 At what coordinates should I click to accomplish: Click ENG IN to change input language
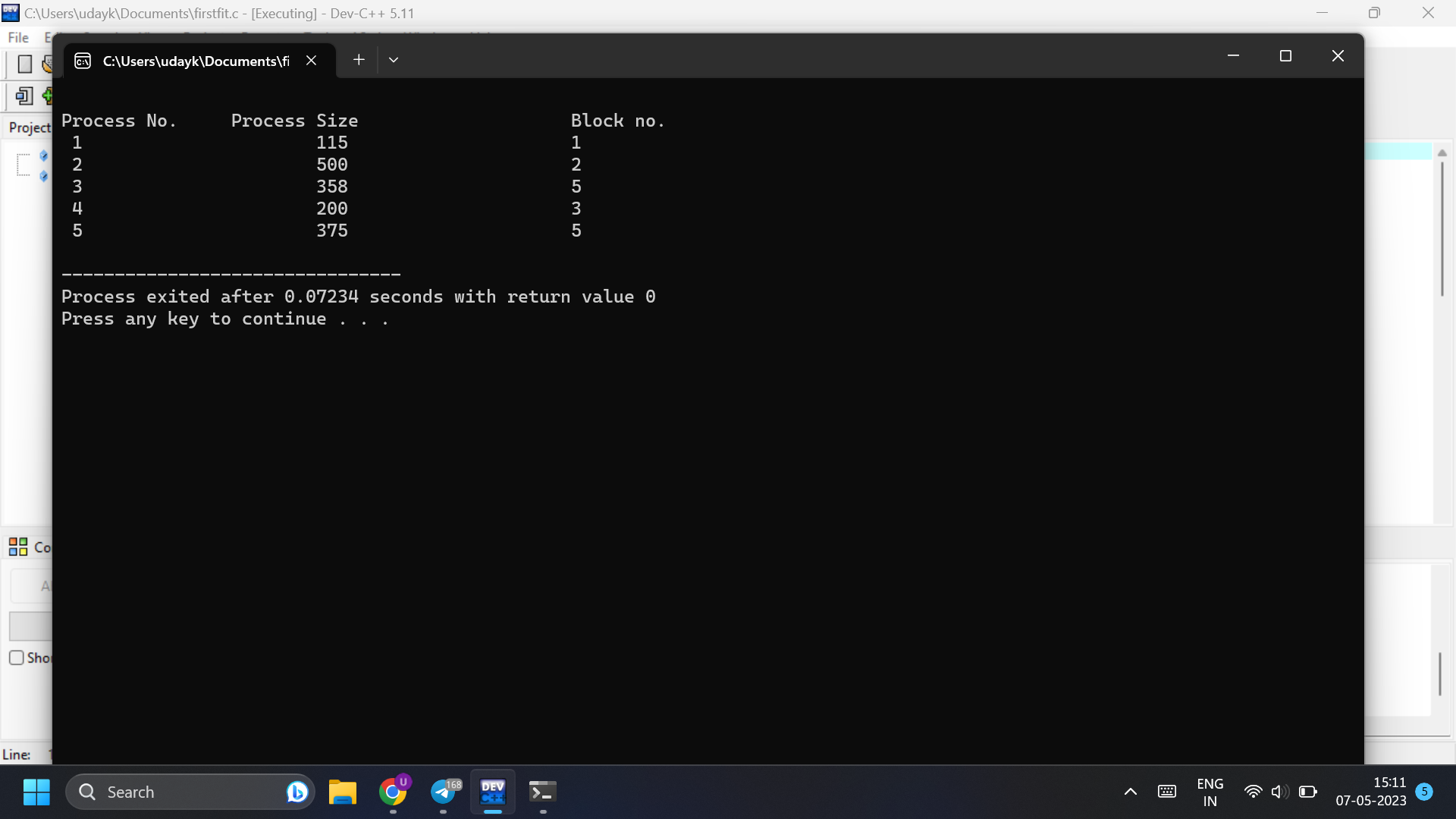pos(1210,791)
